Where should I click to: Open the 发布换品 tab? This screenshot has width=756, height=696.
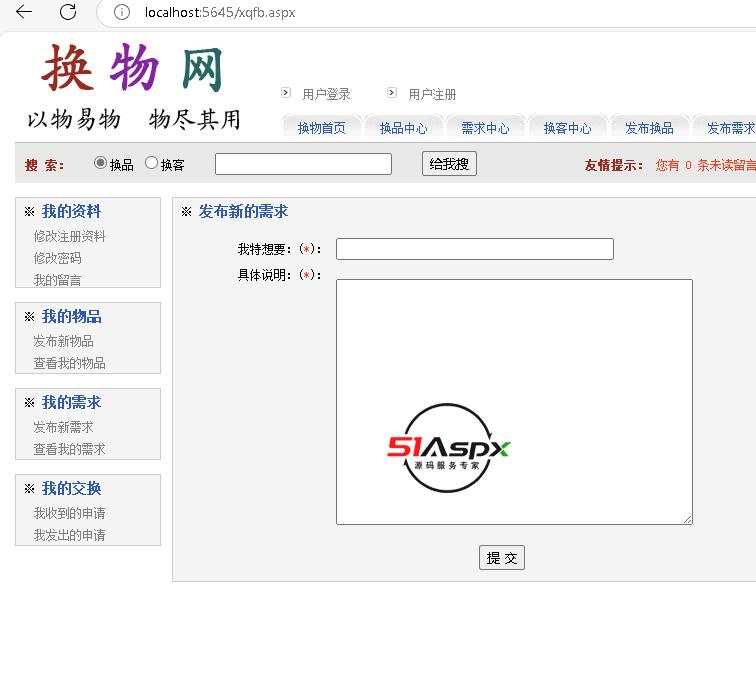pyautogui.click(x=649, y=128)
